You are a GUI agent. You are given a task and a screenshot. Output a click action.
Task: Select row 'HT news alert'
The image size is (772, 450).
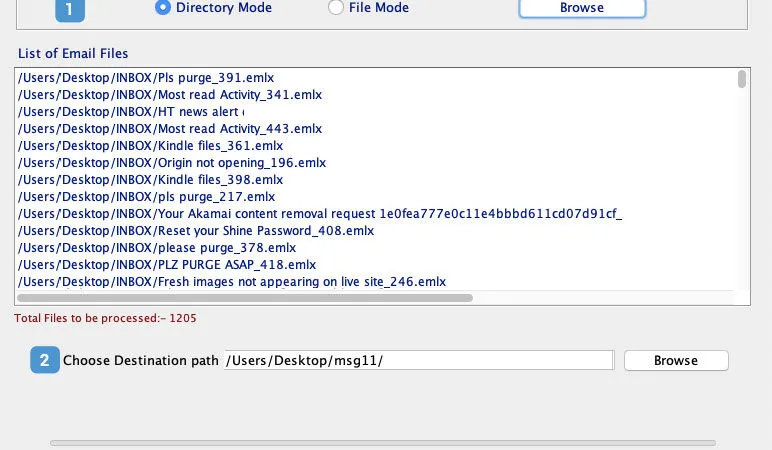pyautogui.click(x=376, y=112)
